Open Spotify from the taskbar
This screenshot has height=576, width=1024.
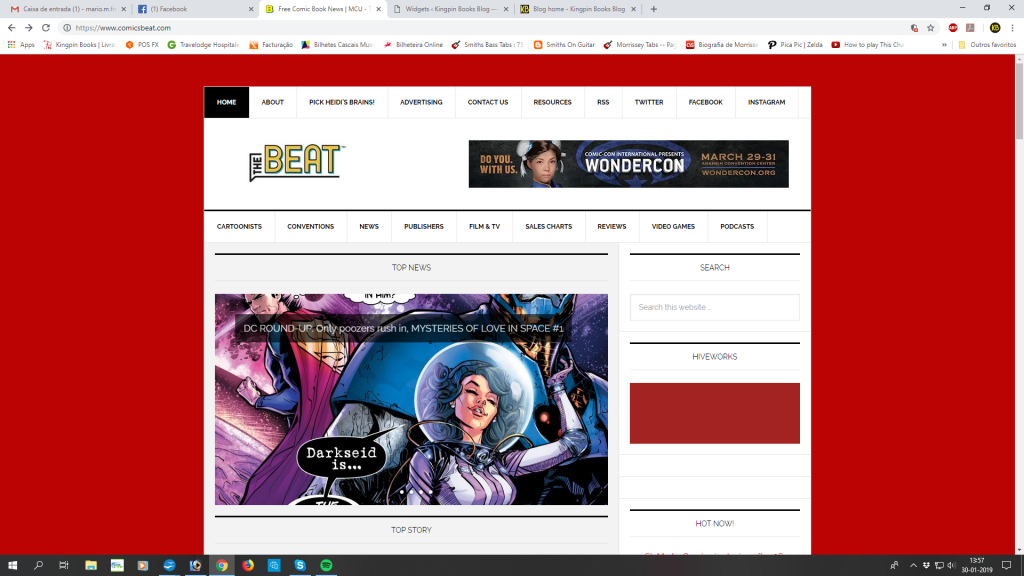(x=327, y=565)
